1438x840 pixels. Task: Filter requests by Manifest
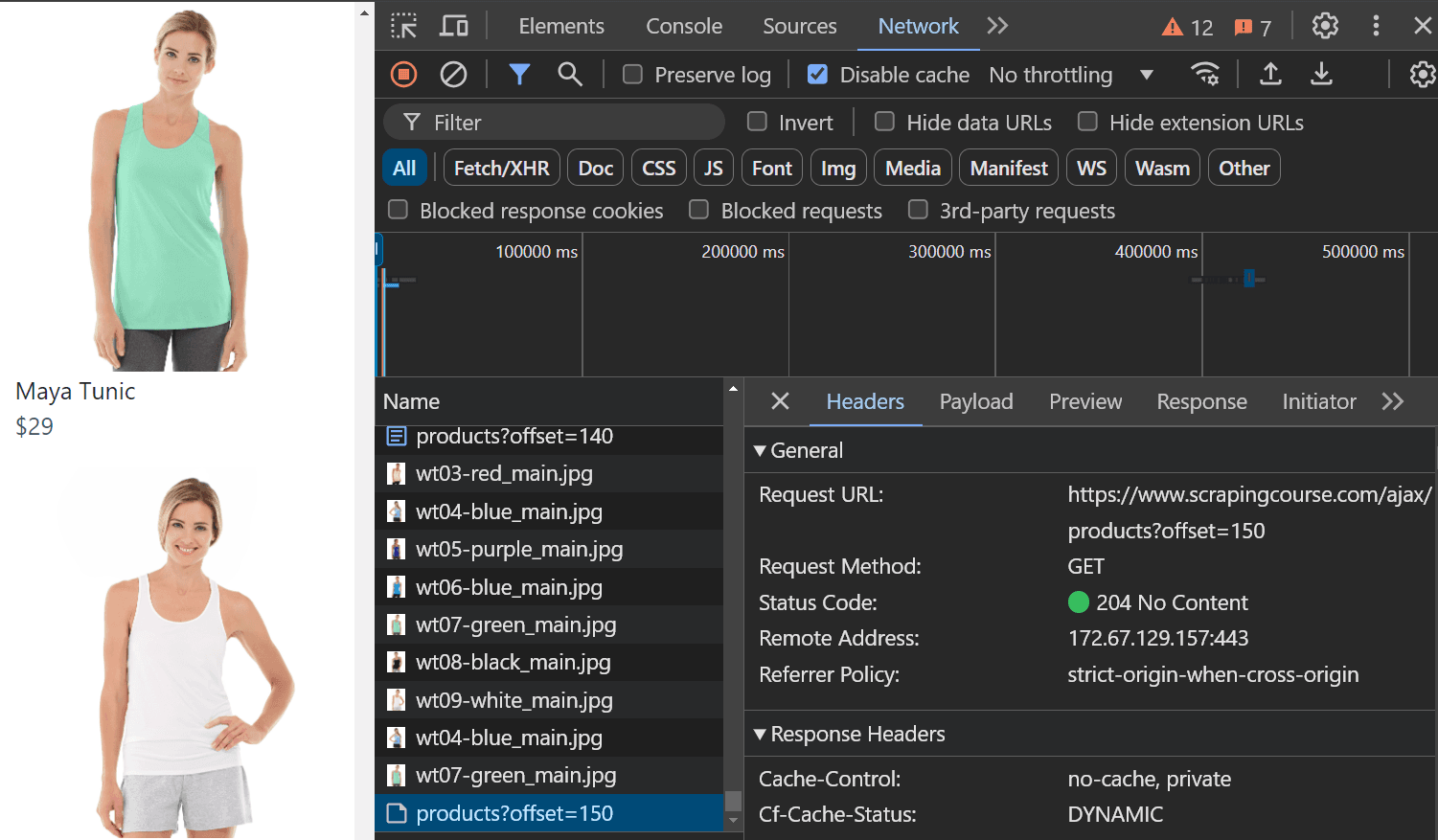(x=1009, y=168)
